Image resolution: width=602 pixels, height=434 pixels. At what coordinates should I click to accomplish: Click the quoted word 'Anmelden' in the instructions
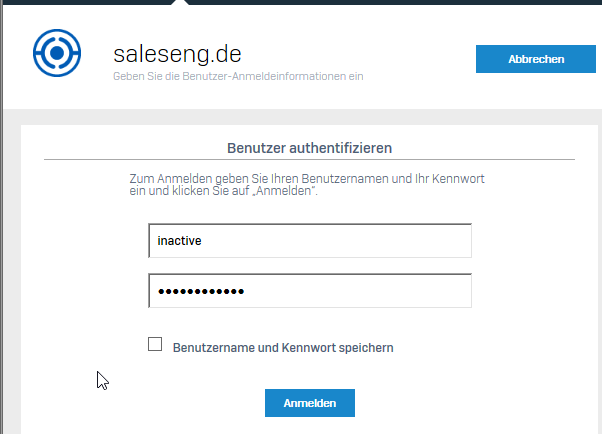(x=284, y=191)
